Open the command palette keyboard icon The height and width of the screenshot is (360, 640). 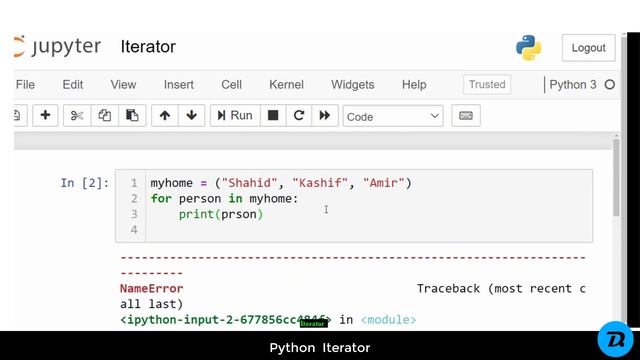coord(466,116)
